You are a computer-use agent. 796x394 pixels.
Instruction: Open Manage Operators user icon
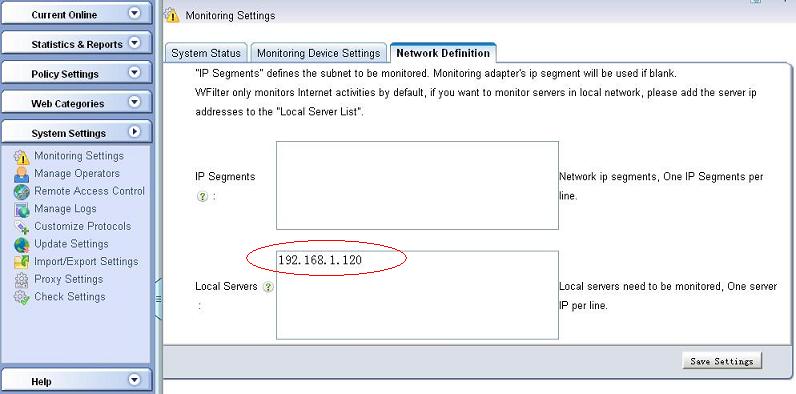[21, 174]
